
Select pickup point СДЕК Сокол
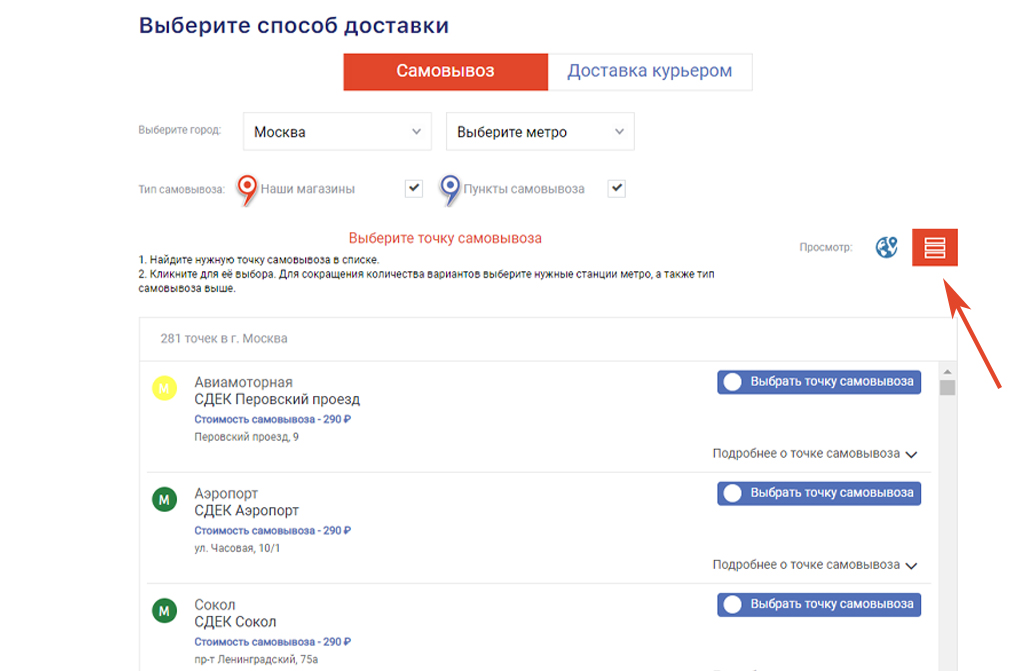pyautogui.click(x=819, y=604)
